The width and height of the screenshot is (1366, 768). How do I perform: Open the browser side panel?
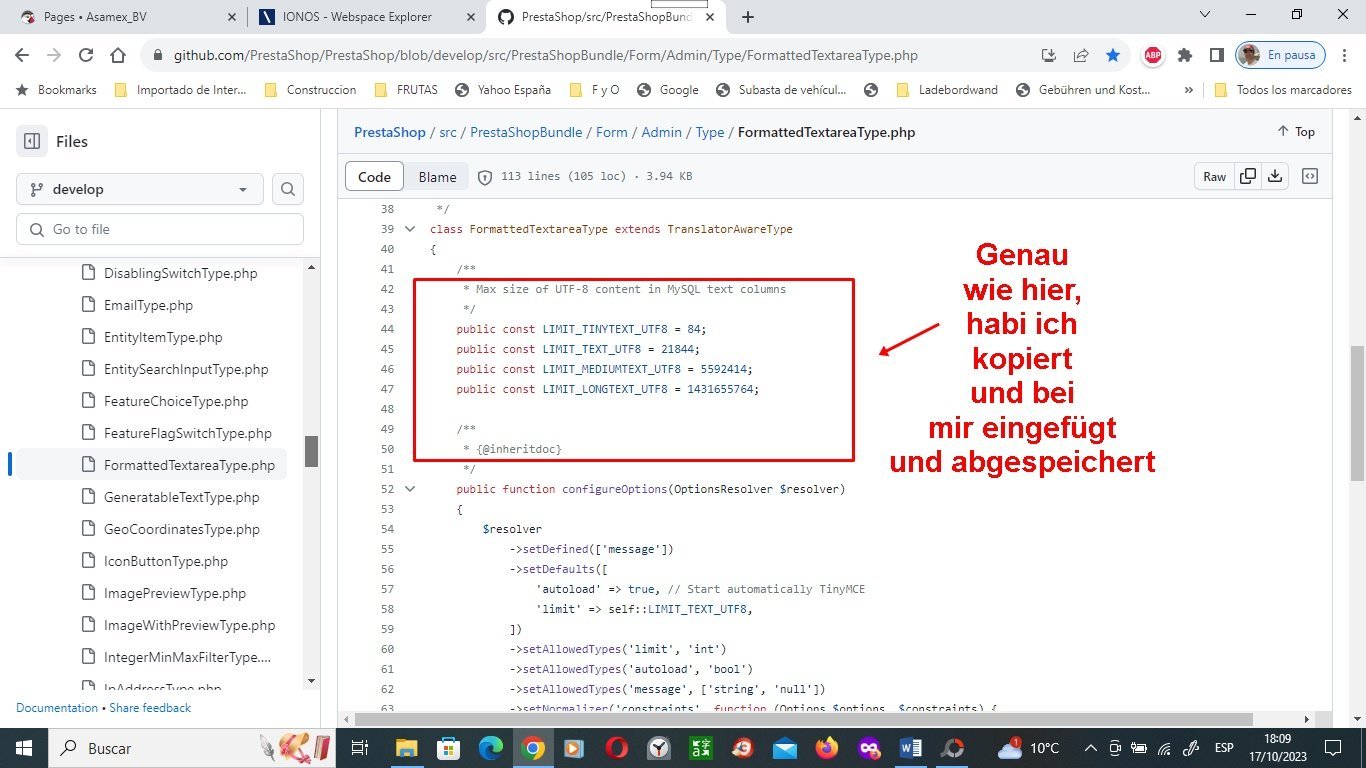coord(1217,56)
